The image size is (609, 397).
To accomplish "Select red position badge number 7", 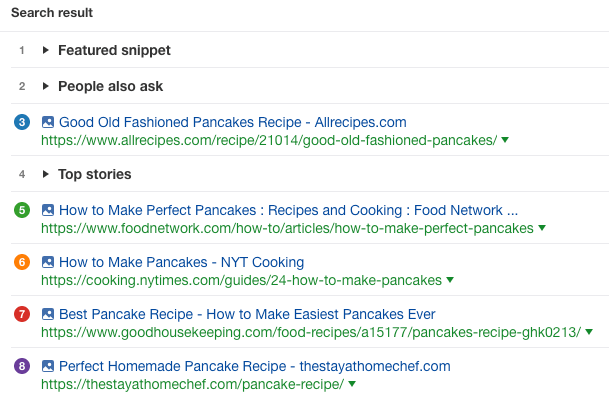I will [22, 314].
